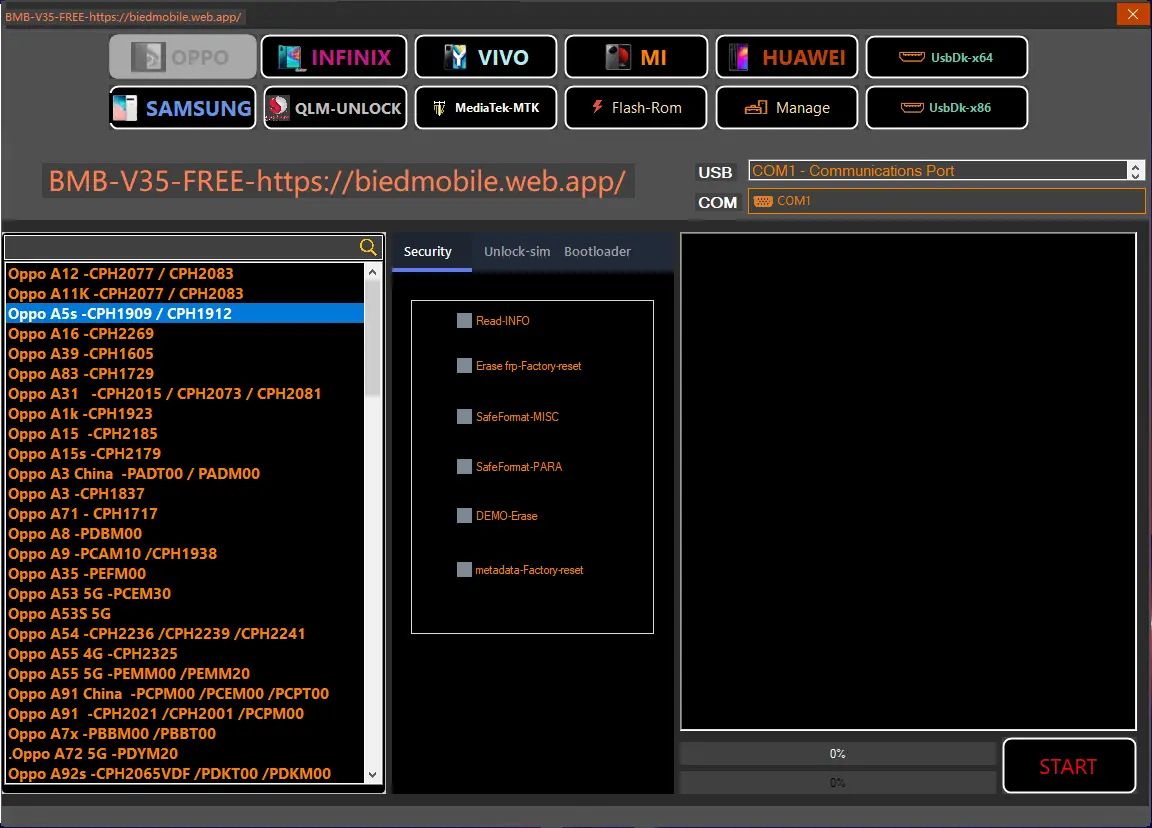Select Oppo A15s -CPH2179

pyautogui.click(x=185, y=453)
